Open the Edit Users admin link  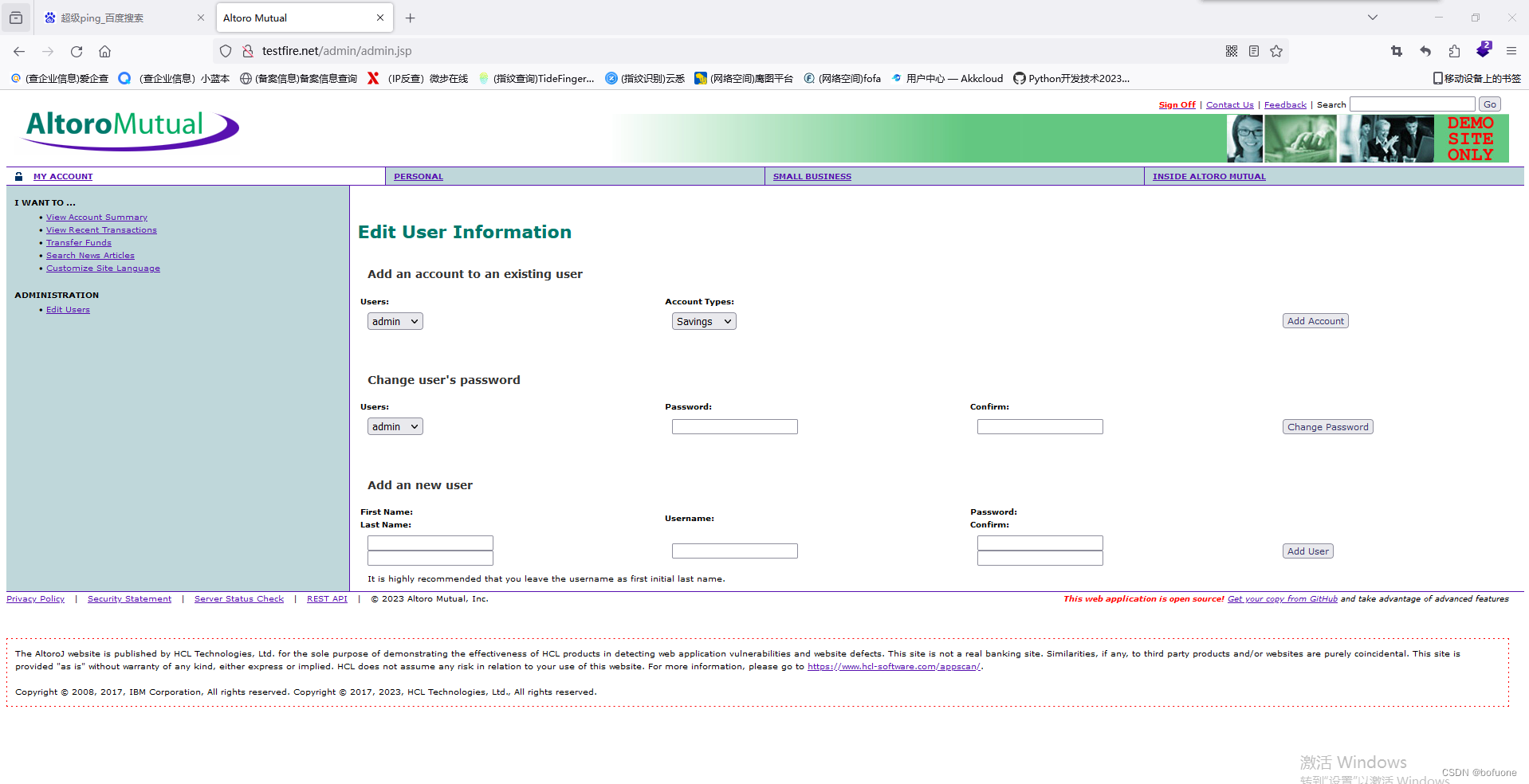68,310
